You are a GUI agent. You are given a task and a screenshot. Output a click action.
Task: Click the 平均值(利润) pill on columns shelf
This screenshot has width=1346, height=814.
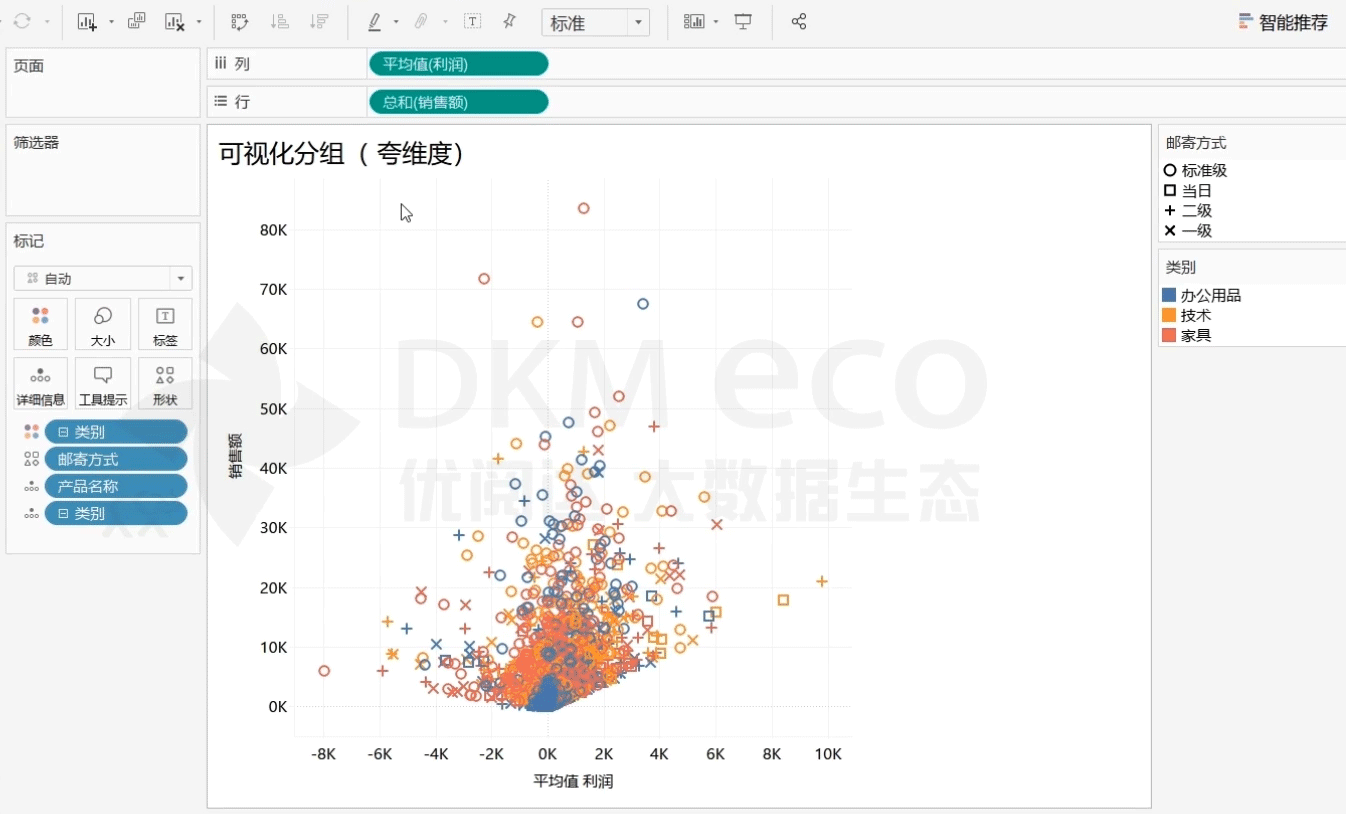tap(458, 64)
